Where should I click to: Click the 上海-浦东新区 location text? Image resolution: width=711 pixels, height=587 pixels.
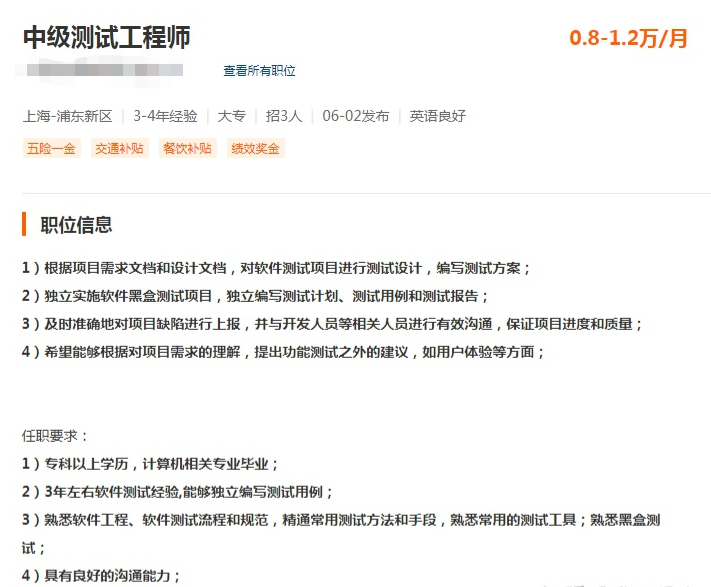68,116
